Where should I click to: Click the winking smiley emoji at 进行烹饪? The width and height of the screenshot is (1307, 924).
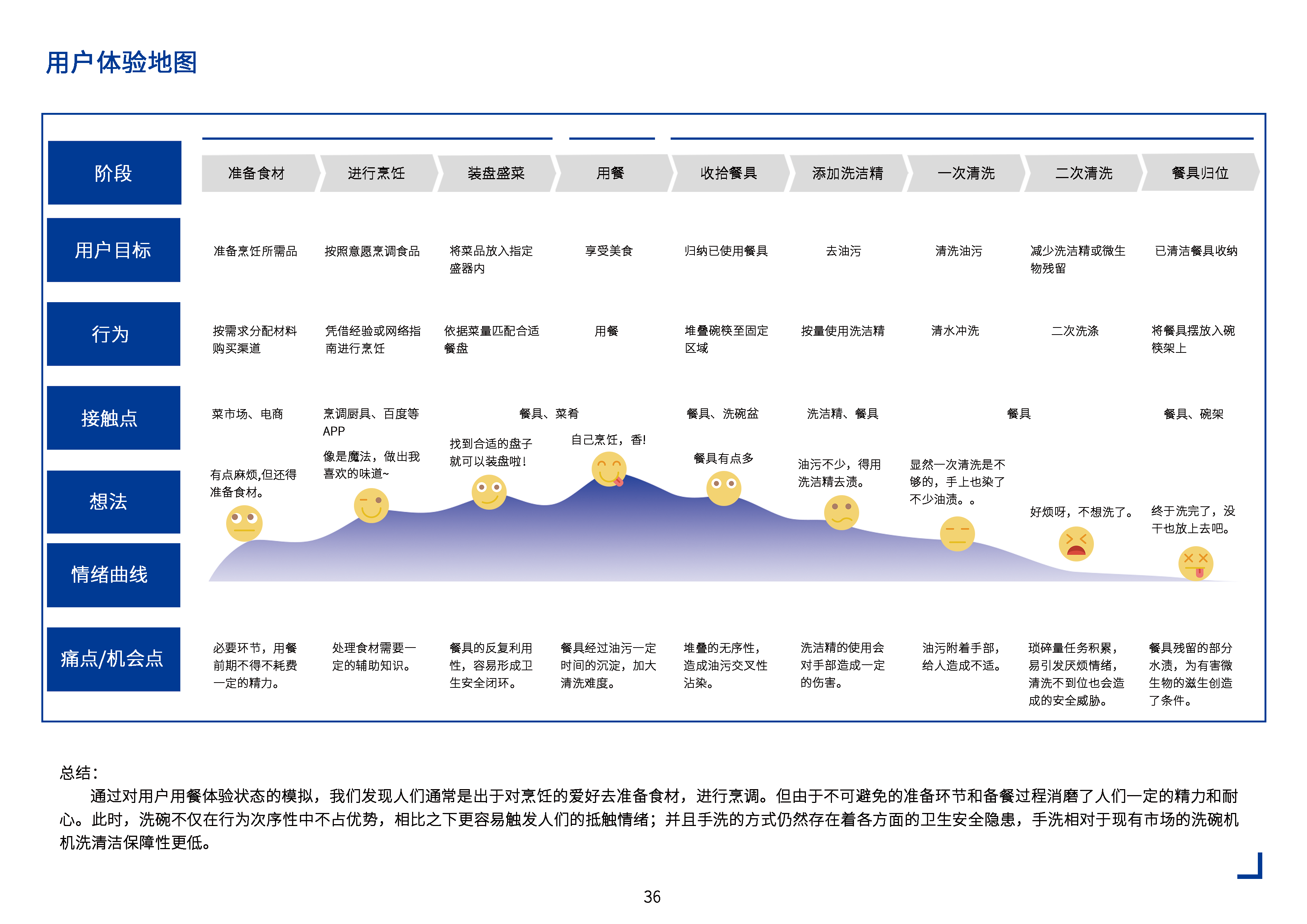tap(371, 506)
